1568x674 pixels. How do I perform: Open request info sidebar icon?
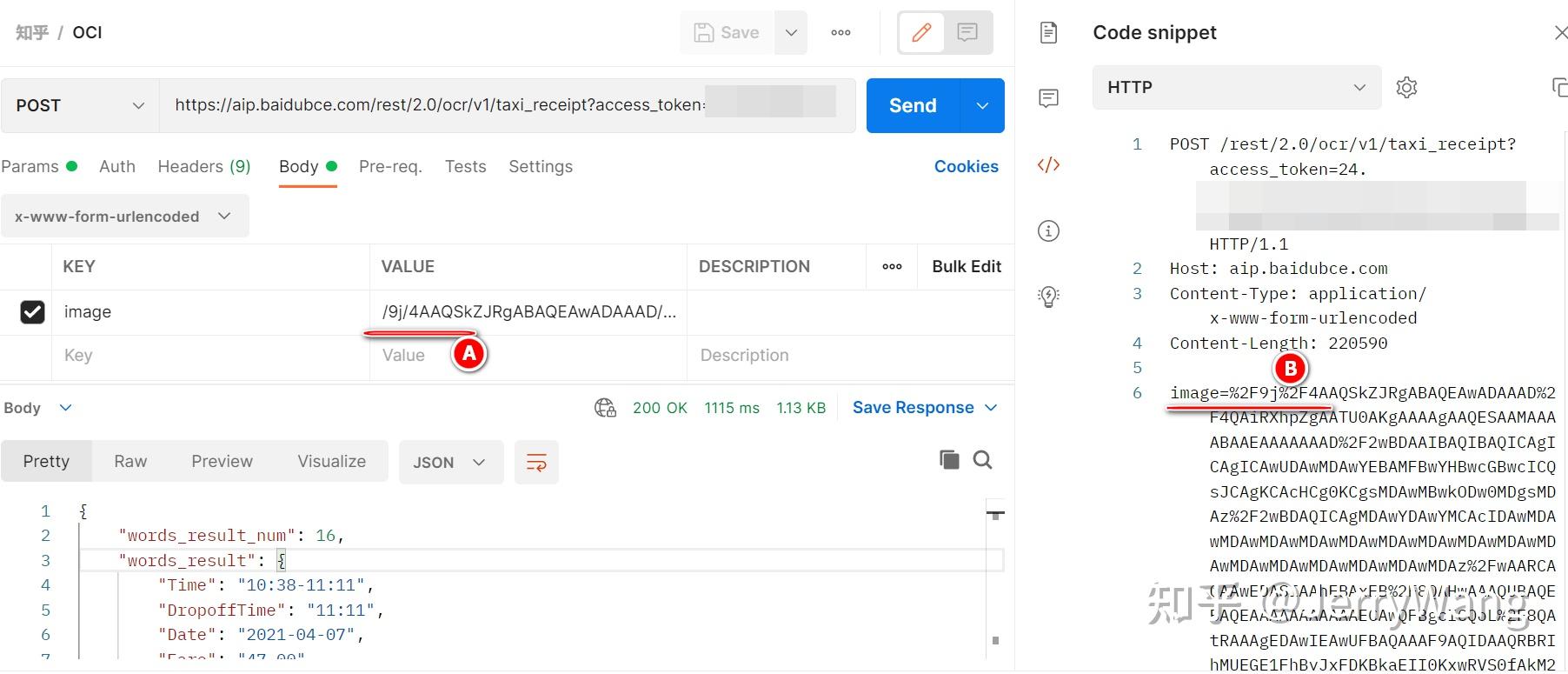tap(1049, 230)
